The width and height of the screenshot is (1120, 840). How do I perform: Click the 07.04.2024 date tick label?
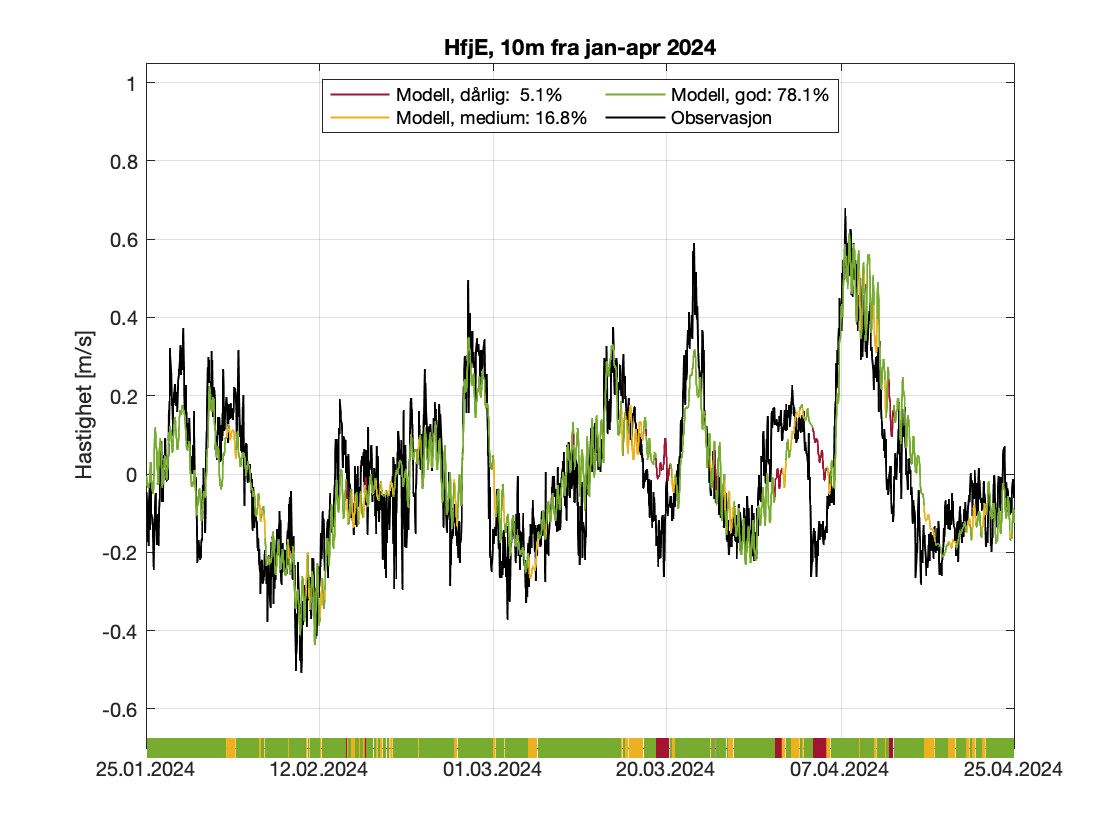[841, 770]
